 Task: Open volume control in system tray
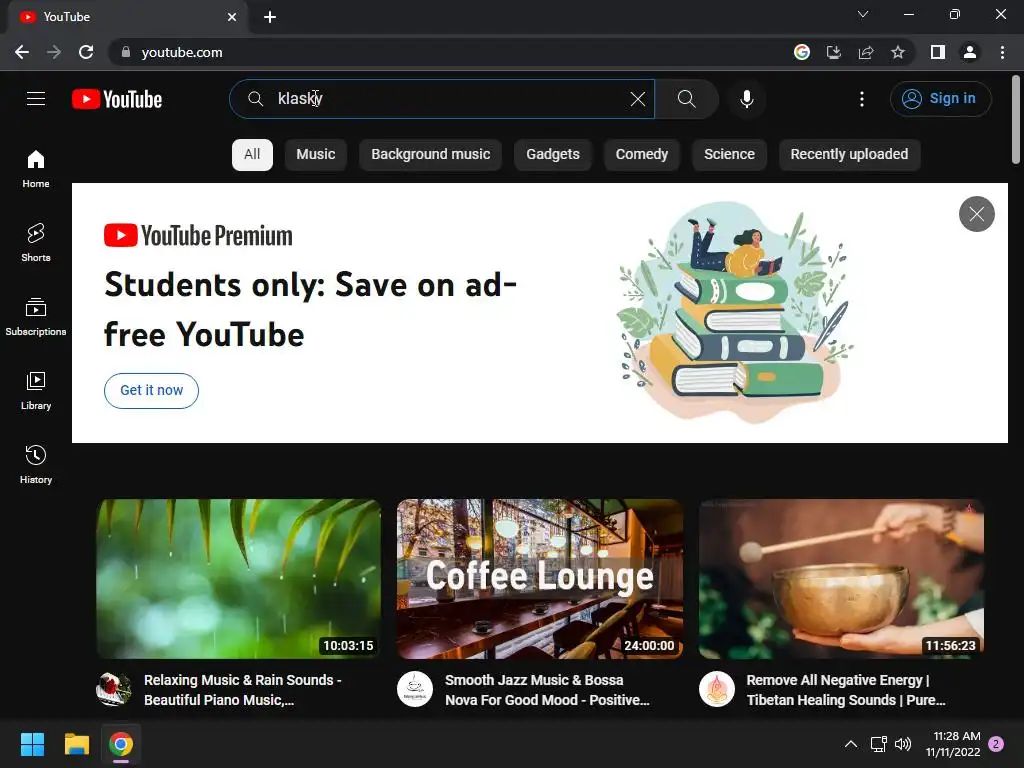[x=903, y=744]
